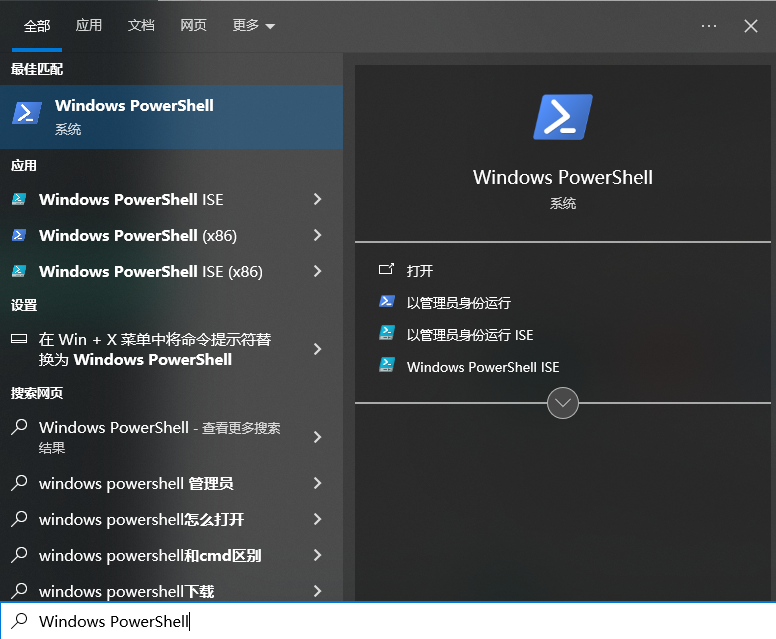Expand arrow for 查看更多搜索结果 web result
Screen dimensions: 776x639
pos(318,437)
